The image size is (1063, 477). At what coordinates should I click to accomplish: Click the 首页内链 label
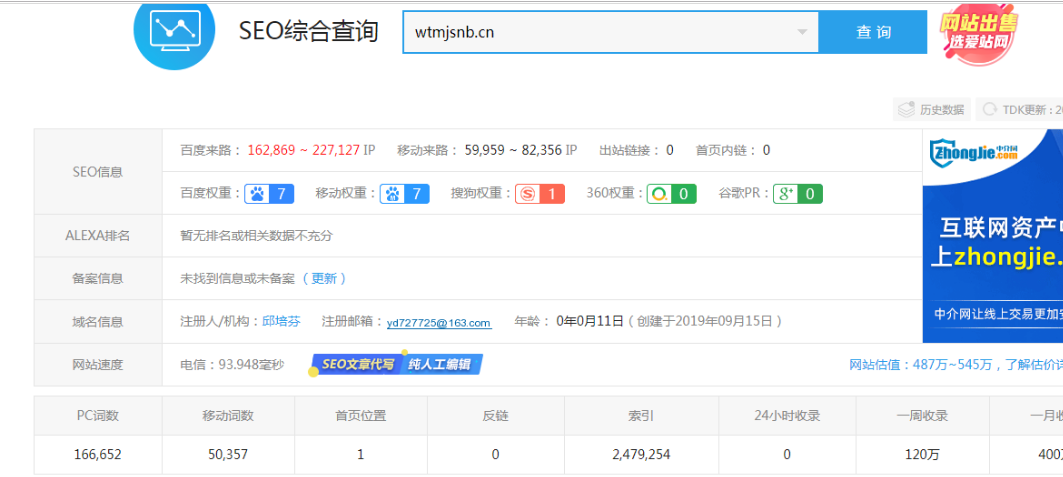click(725, 150)
